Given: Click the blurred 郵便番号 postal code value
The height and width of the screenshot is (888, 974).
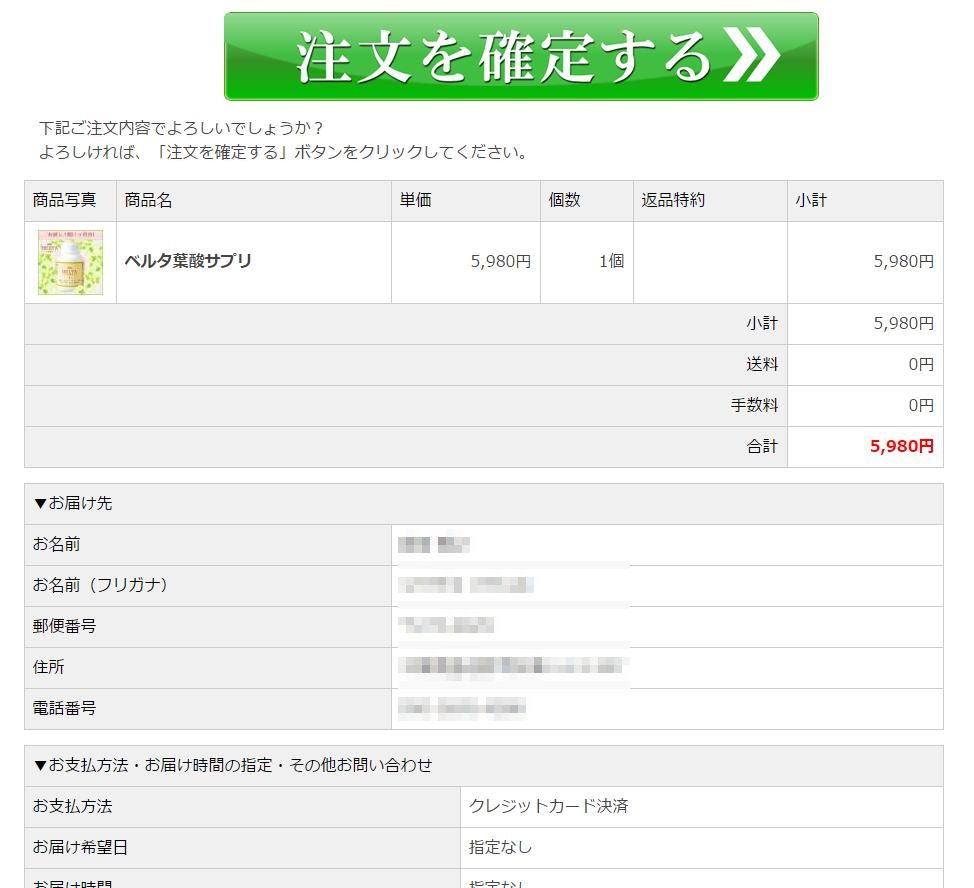Looking at the screenshot, I should pos(446,627).
